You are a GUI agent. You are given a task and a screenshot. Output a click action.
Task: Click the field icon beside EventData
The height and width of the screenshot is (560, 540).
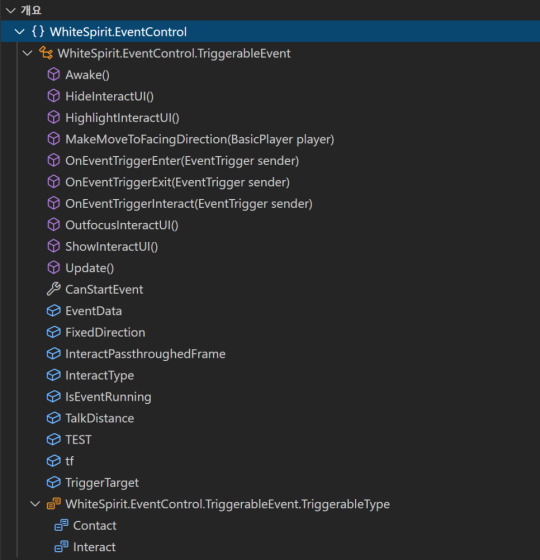coord(54,311)
